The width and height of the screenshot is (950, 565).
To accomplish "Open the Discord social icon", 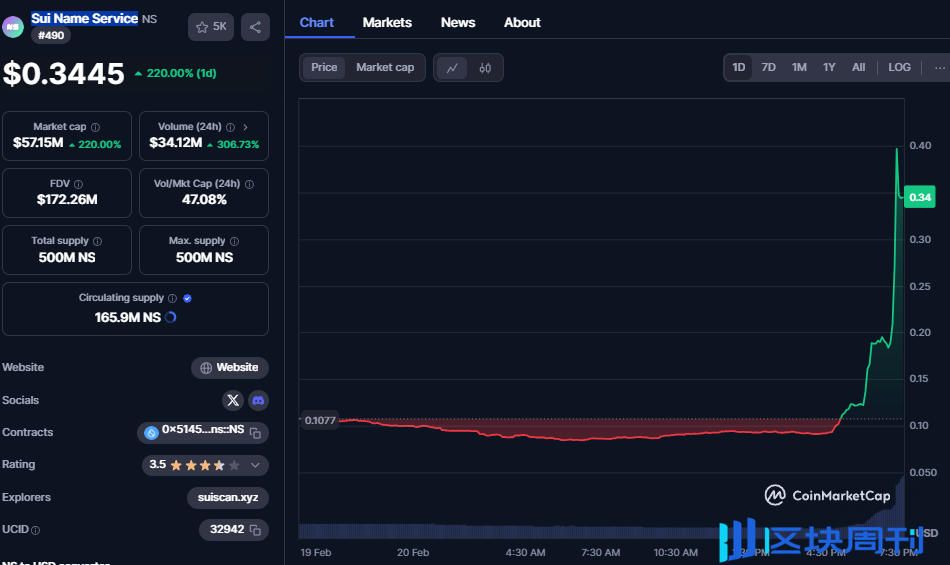I will (258, 400).
